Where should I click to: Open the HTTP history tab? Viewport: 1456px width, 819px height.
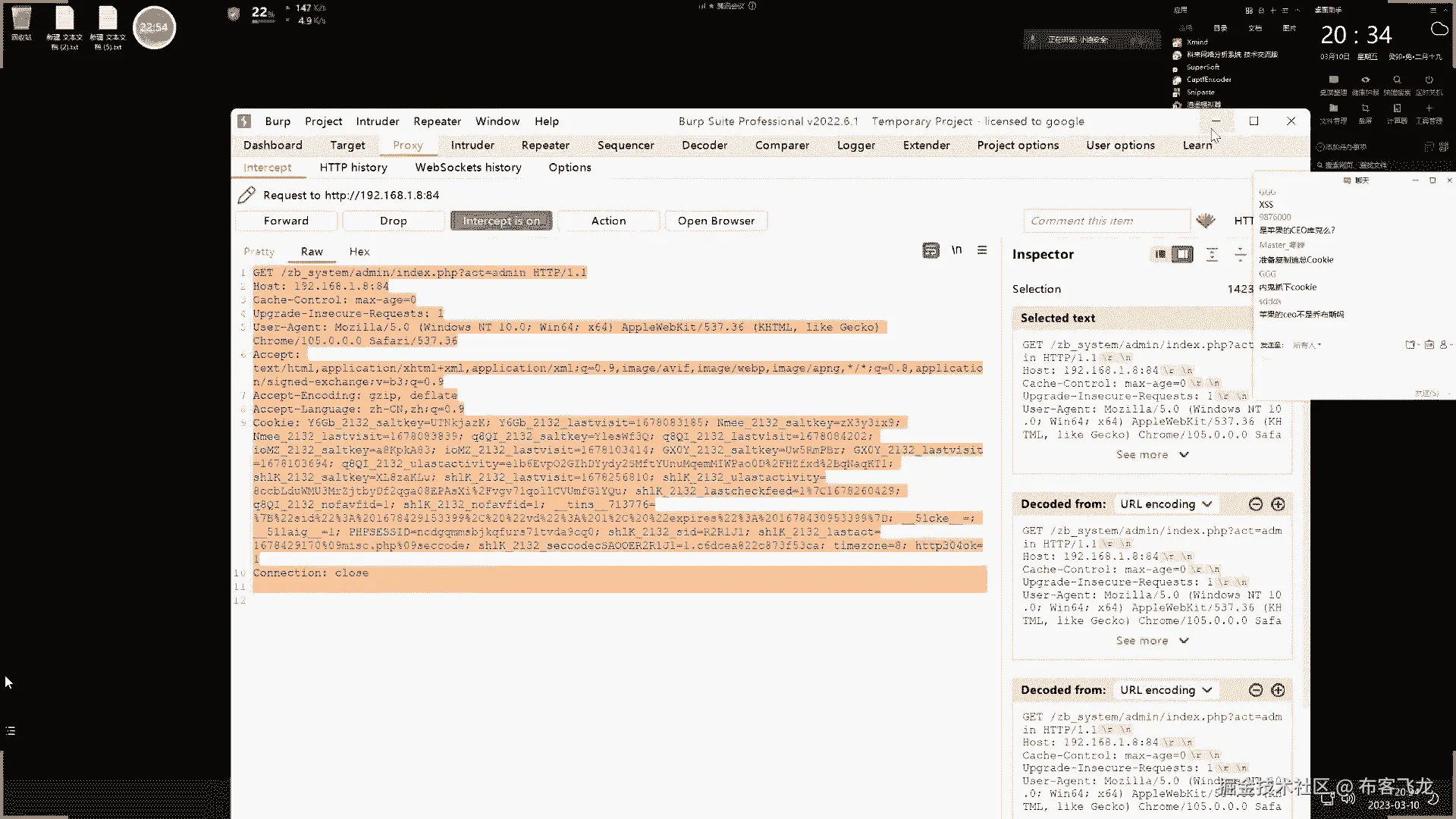coord(353,168)
